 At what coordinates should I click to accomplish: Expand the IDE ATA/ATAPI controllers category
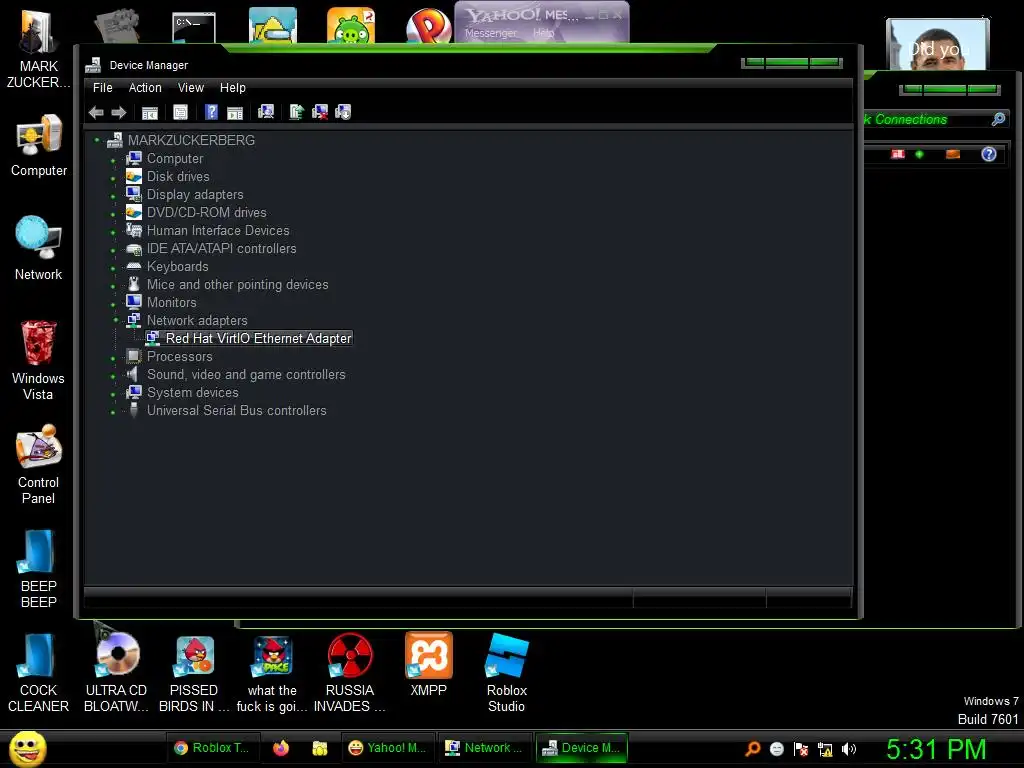(x=113, y=249)
